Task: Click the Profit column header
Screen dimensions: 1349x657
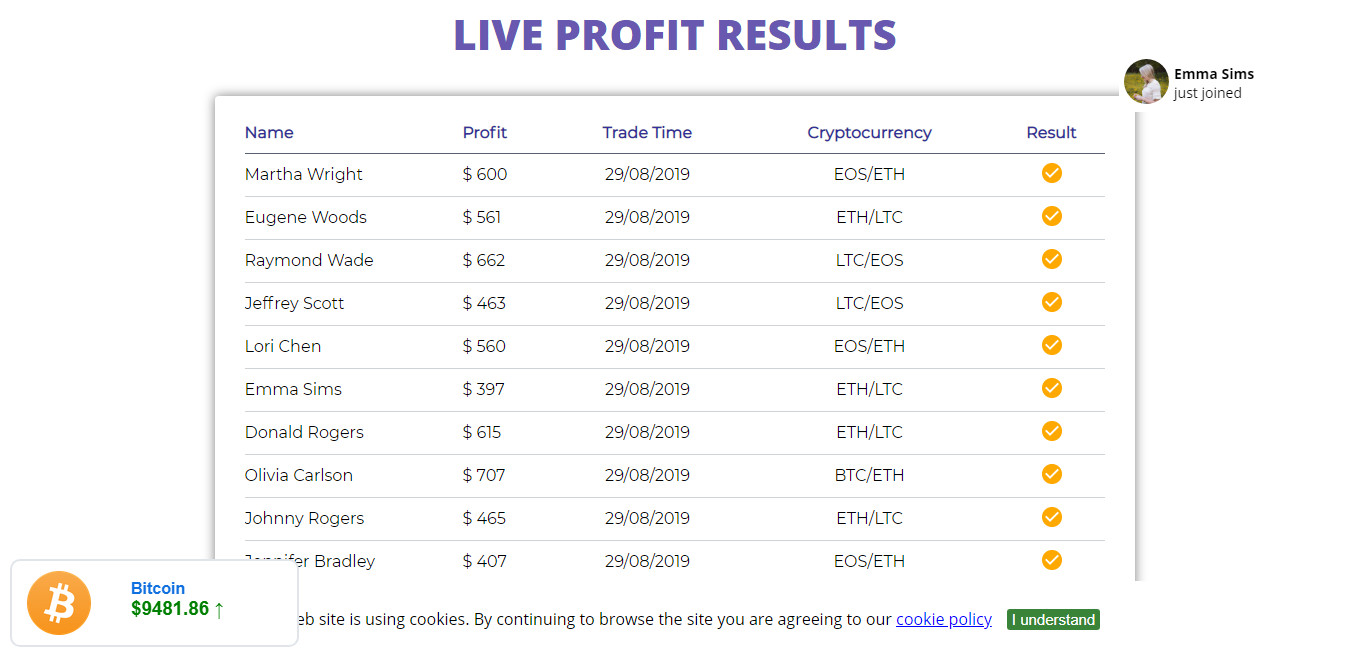Action: (x=485, y=132)
